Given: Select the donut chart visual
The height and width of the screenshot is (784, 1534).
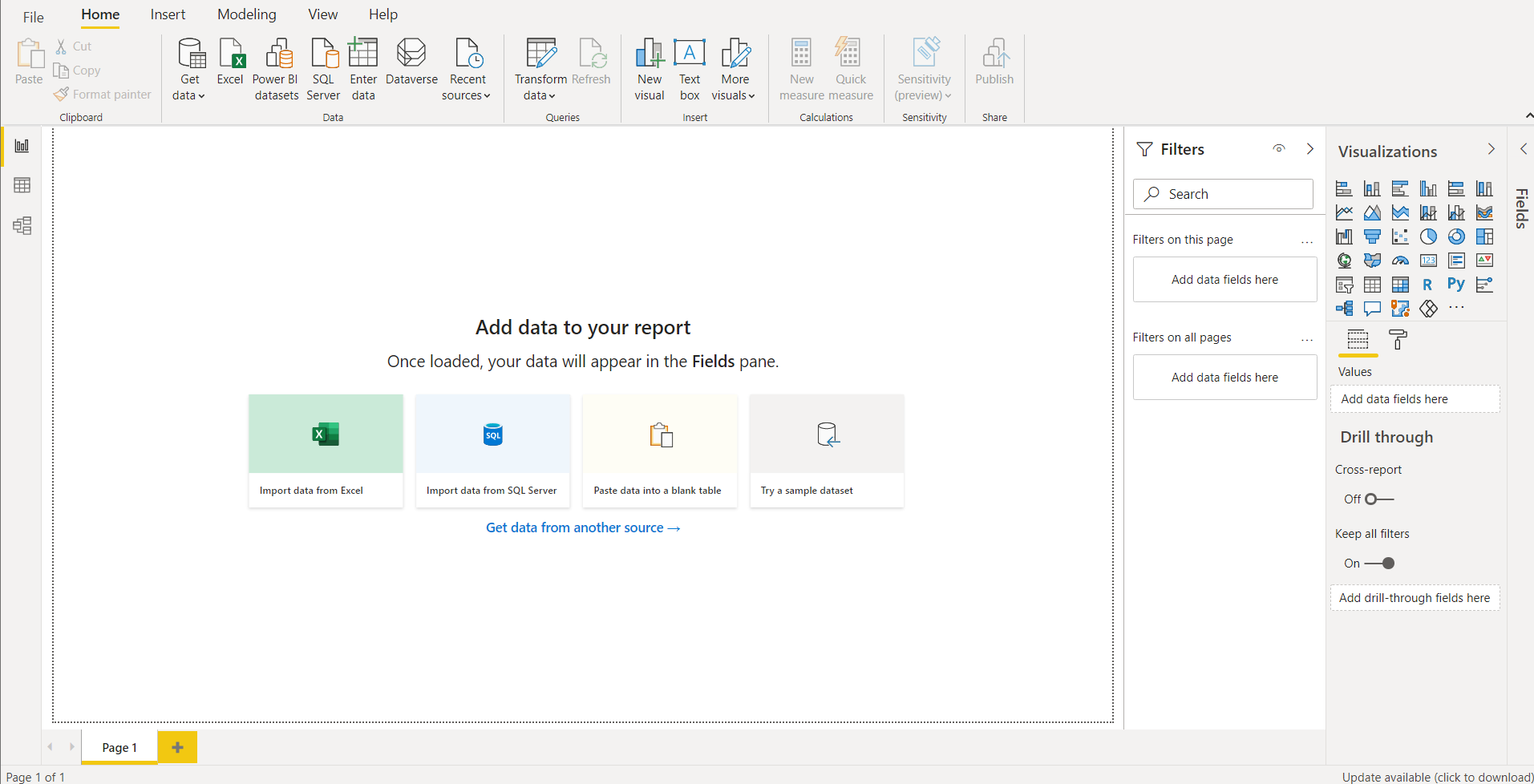Looking at the screenshot, I should [1456, 236].
